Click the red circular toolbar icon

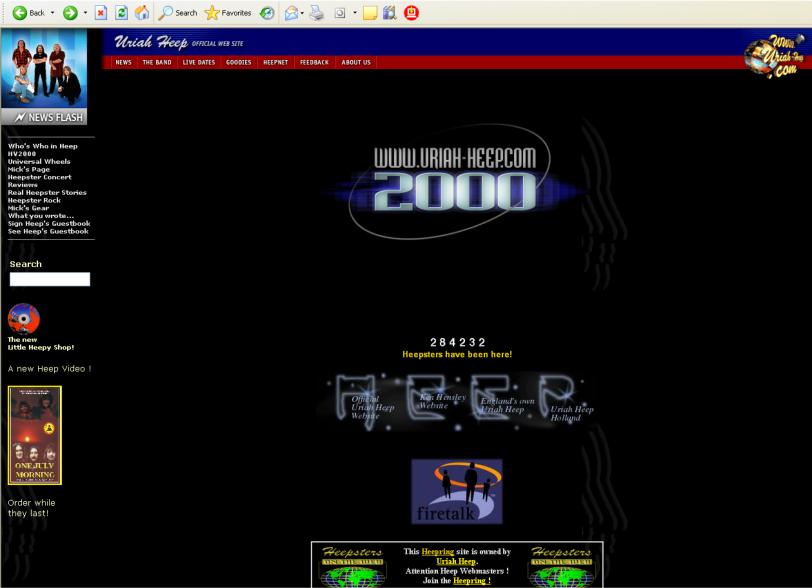click(411, 12)
